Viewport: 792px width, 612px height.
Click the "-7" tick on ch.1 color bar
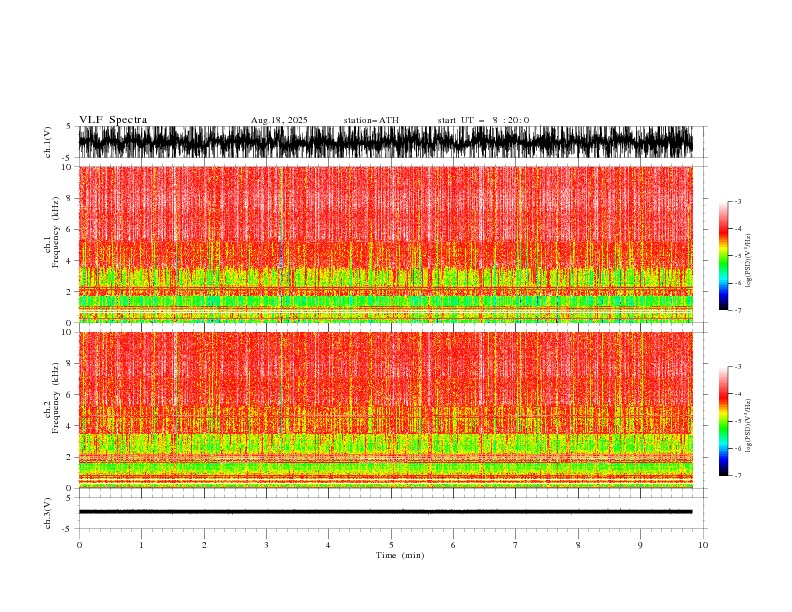pos(737,310)
